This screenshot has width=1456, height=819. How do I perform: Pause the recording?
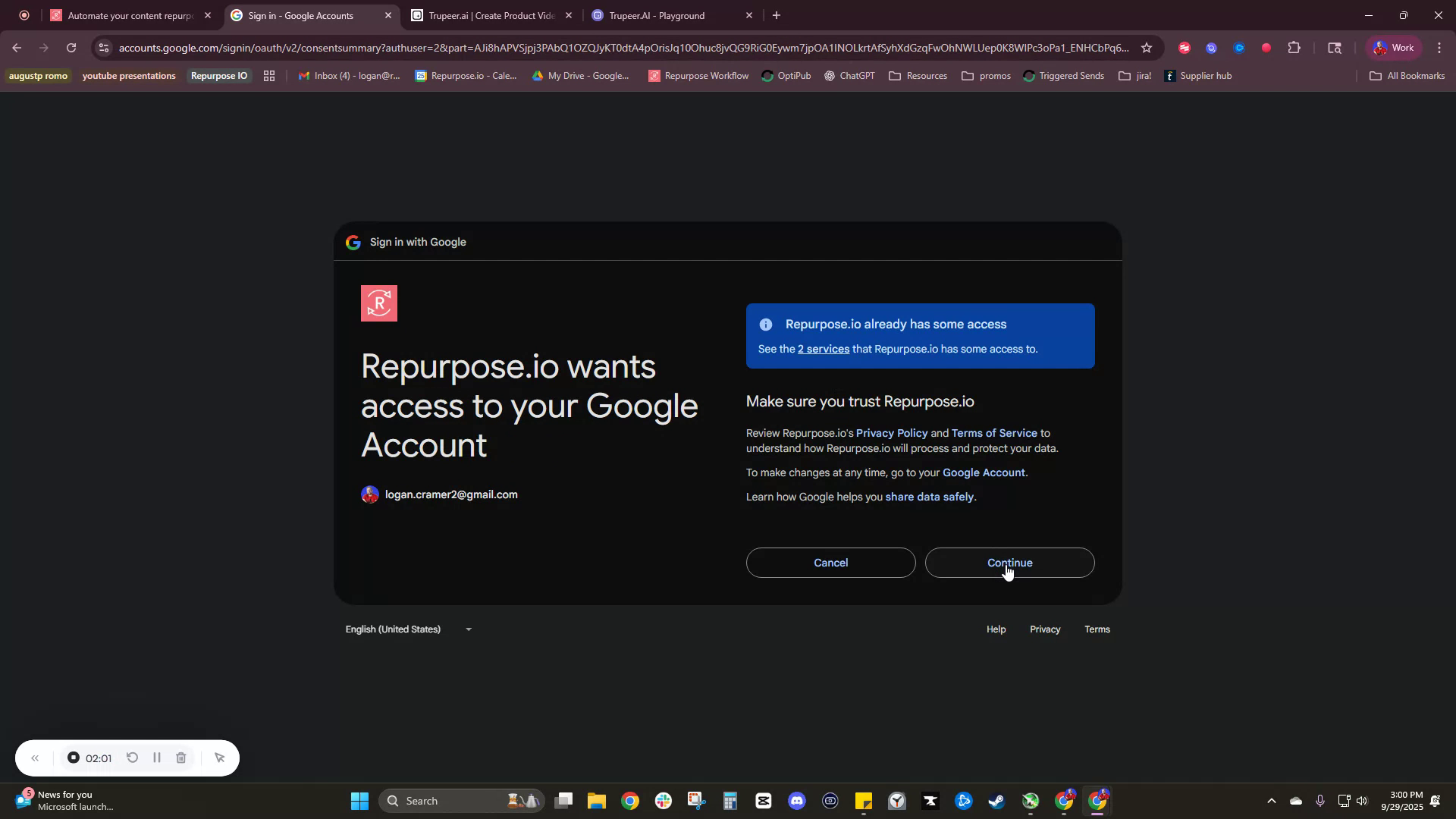click(157, 758)
